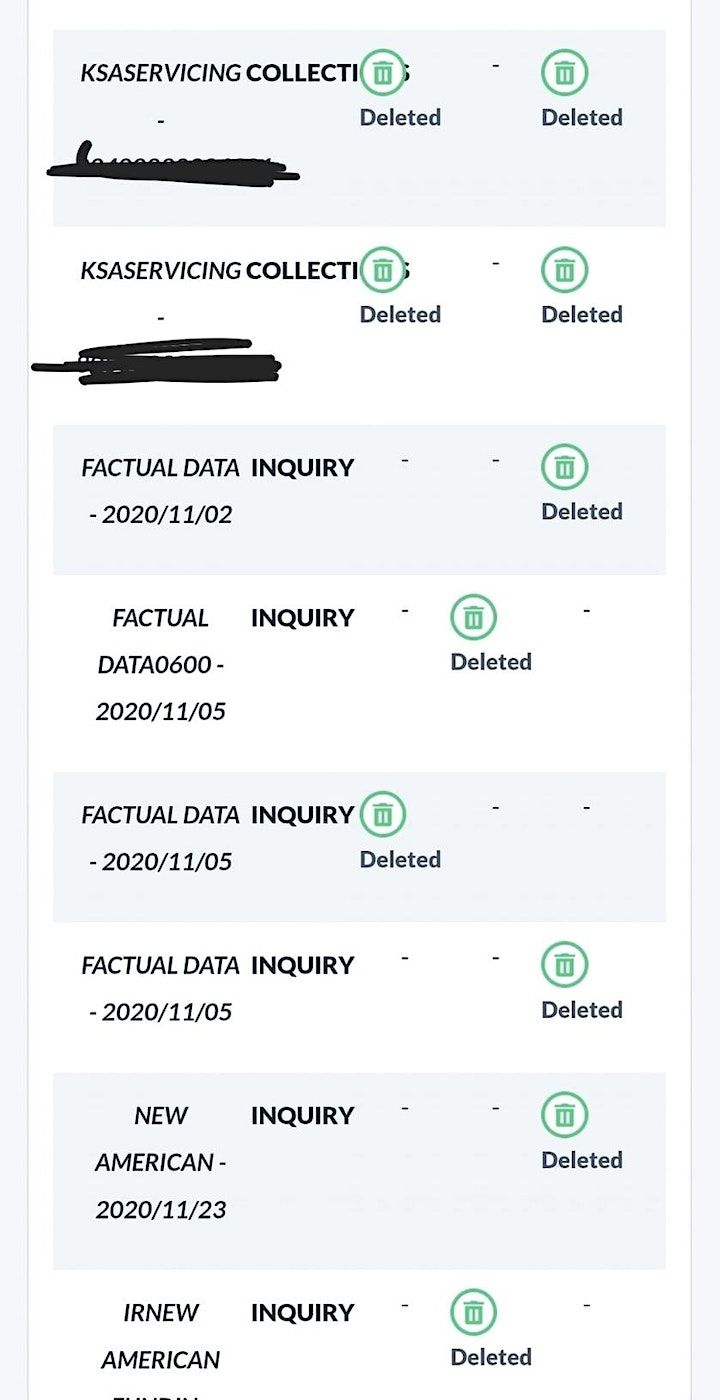Click rightmost trash icon in top KSASERVICING row
The width and height of the screenshot is (720, 1400).
[x=565, y=73]
